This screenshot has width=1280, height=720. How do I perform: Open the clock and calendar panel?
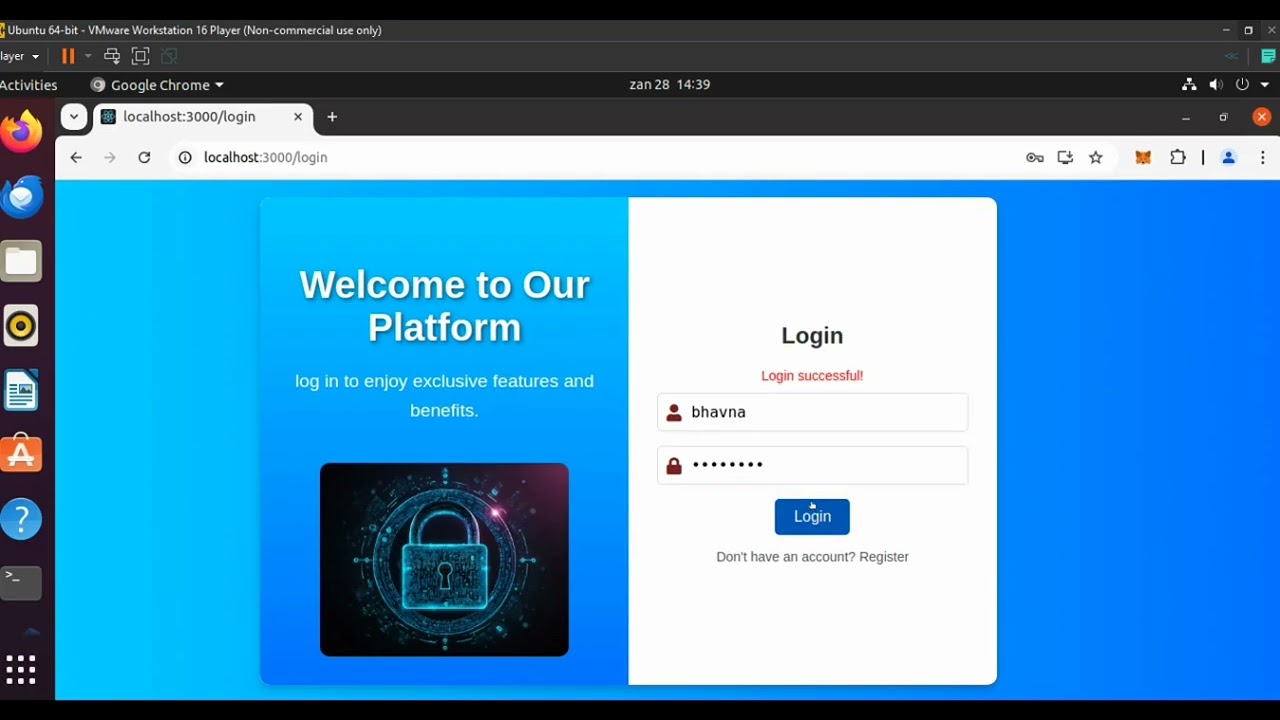click(670, 85)
